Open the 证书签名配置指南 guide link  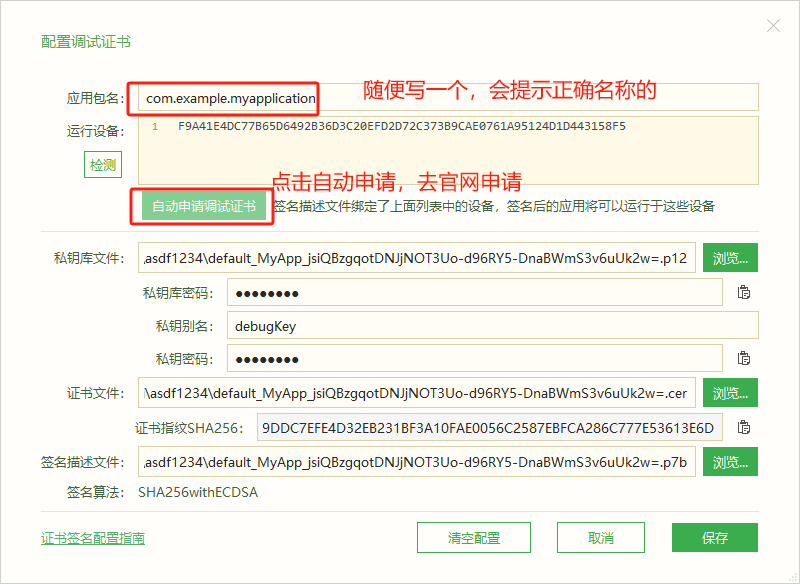point(91,537)
